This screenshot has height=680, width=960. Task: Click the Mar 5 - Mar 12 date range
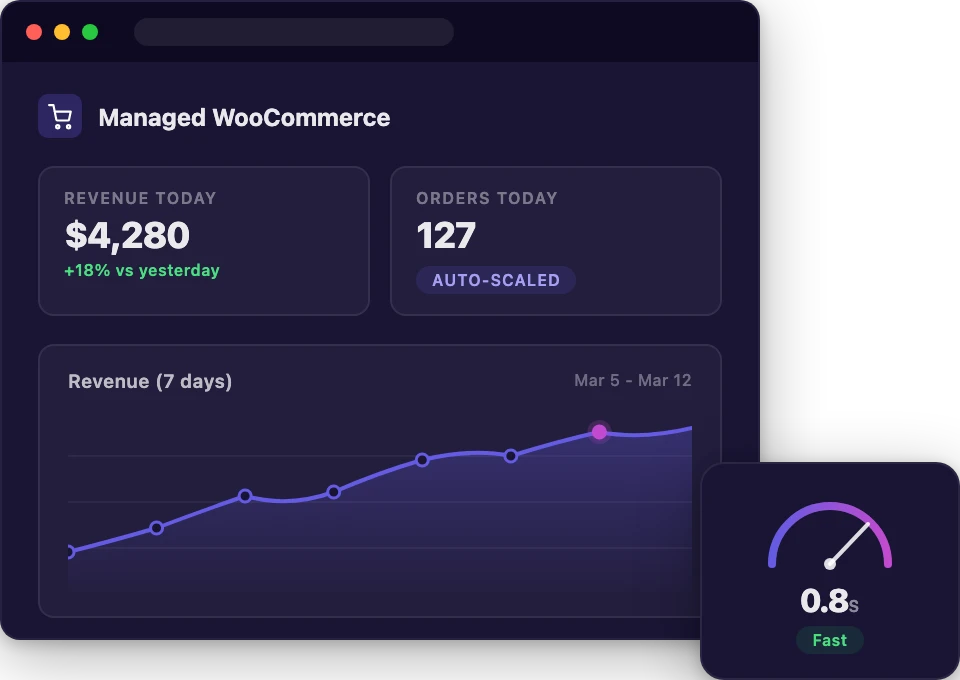tap(632, 381)
